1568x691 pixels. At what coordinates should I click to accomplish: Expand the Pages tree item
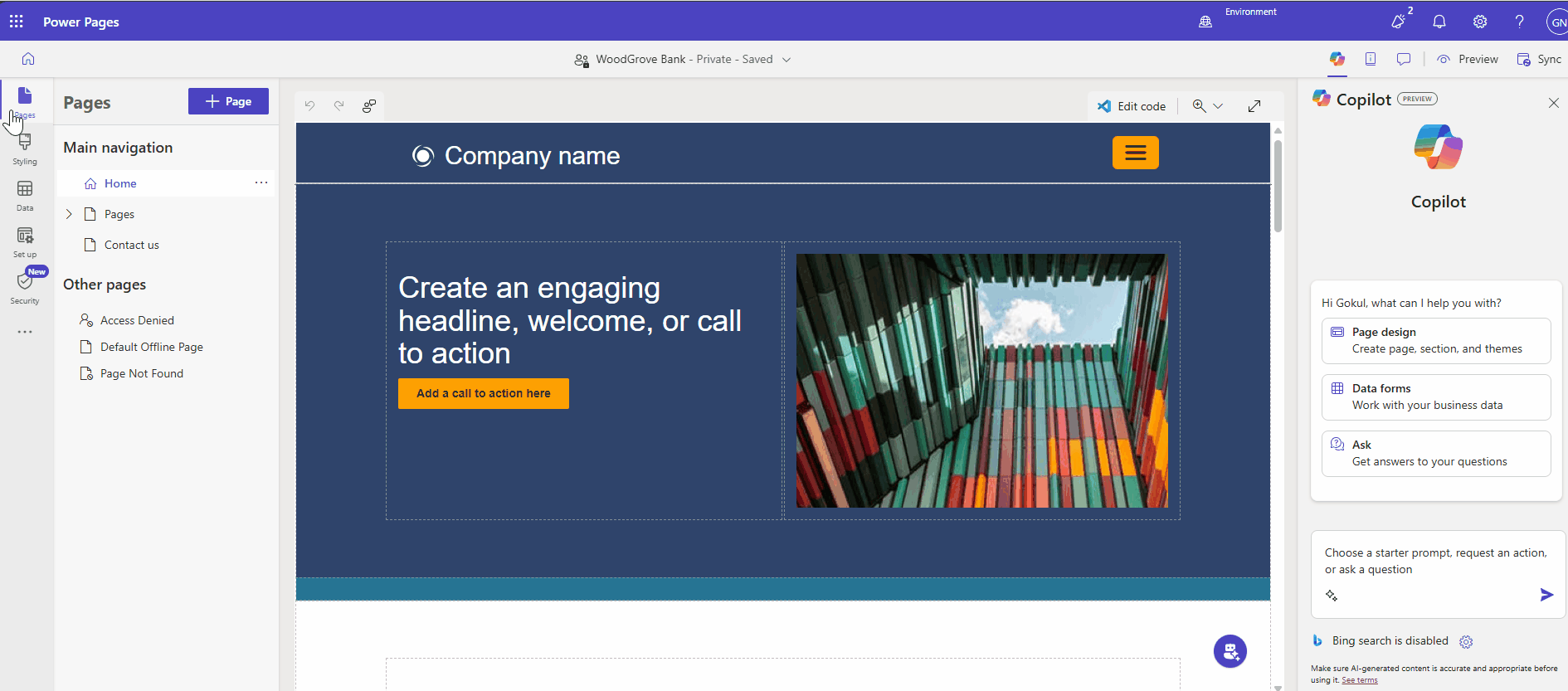69,214
